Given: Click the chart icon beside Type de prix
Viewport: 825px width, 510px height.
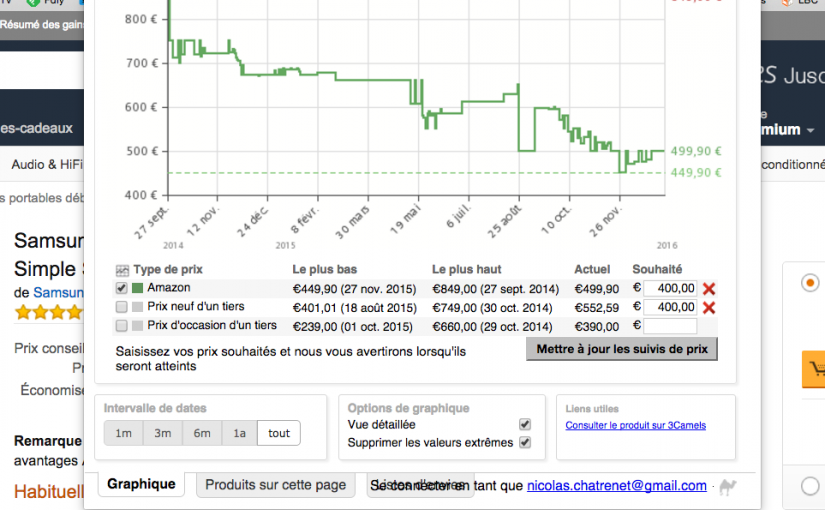Looking at the screenshot, I should pos(122,271).
